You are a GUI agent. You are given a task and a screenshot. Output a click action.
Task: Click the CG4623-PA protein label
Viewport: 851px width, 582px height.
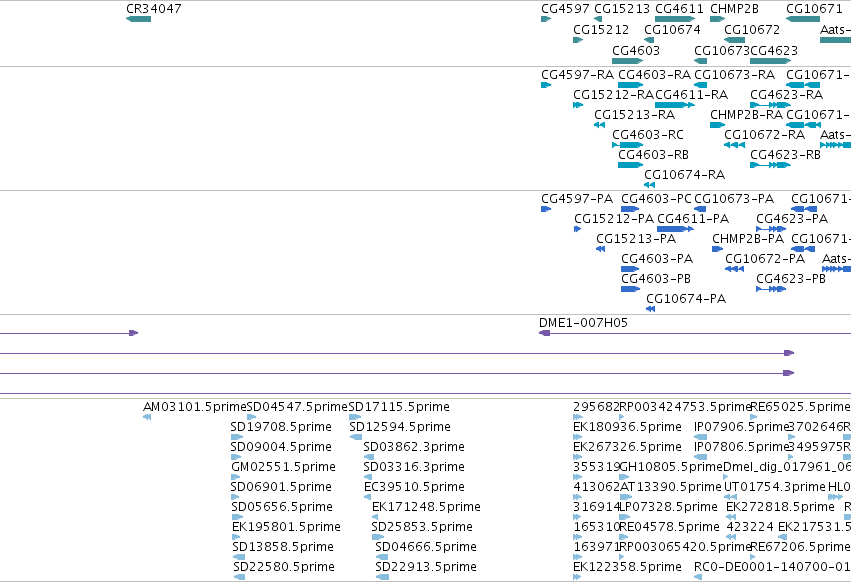point(792,219)
